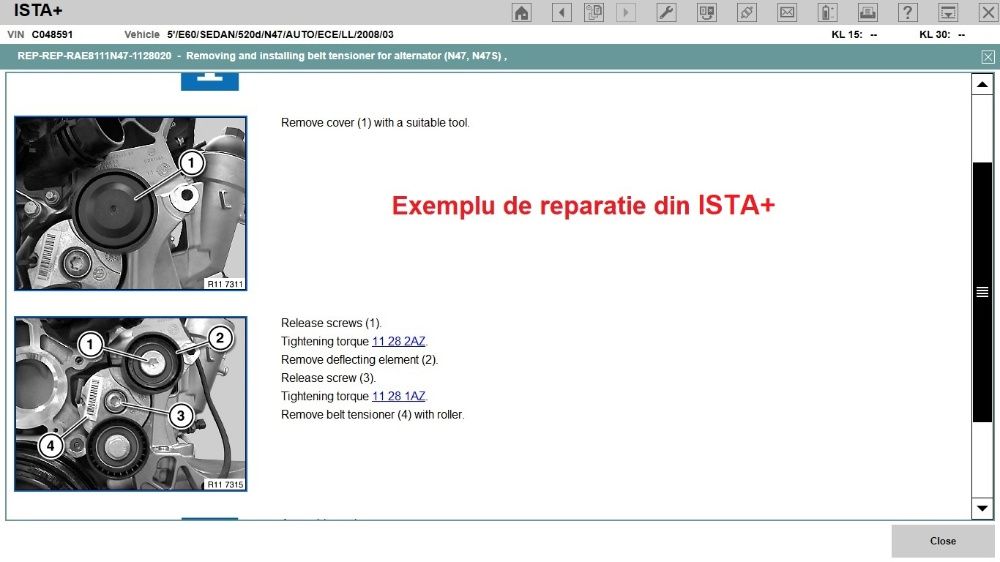The width and height of the screenshot is (1000, 562).
Task: Open the minimize-to-tray toolbar icon
Action: coord(948,12)
